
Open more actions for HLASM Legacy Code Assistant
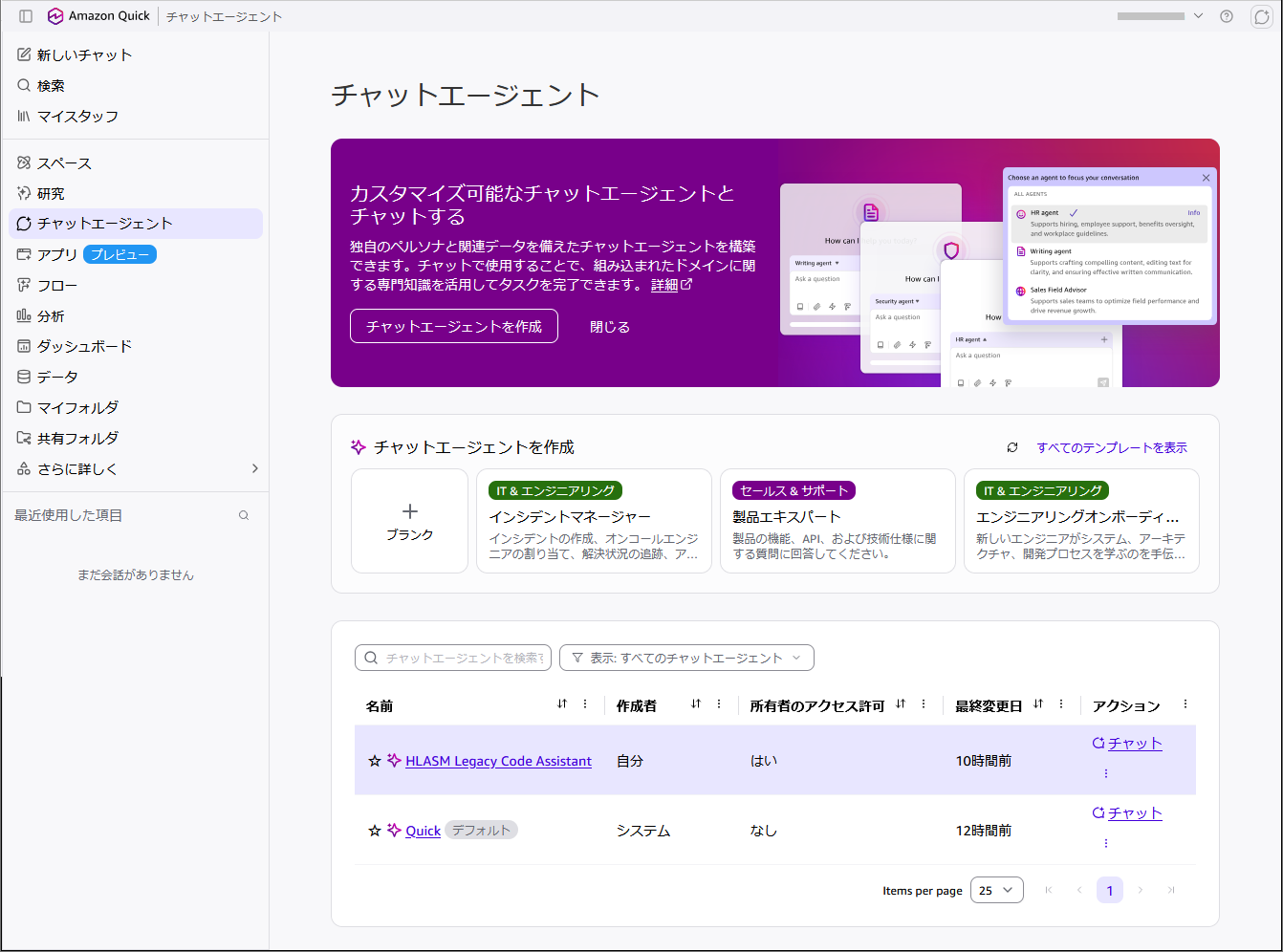pyautogui.click(x=1106, y=773)
